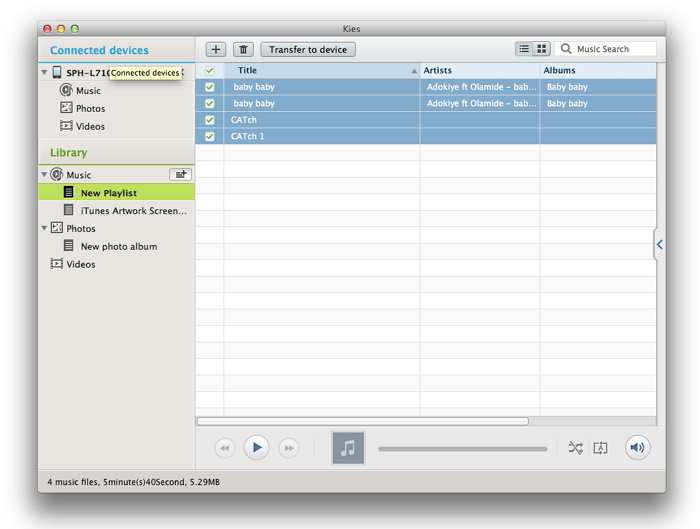Screen dimensions: 700x529
Task: Click the New photo album list icon
Action: pyautogui.click(x=68, y=246)
